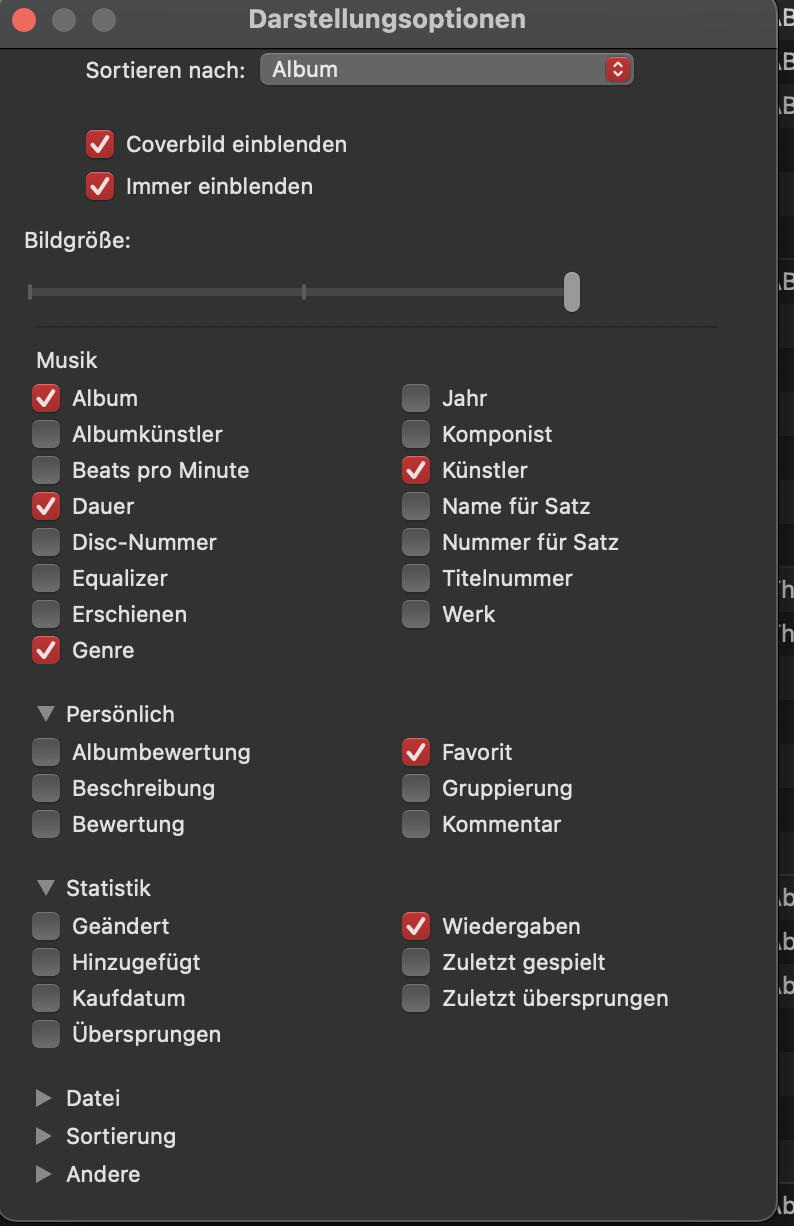Open the "Sortieren nach" Album dropdown
This screenshot has height=1226, width=794.
click(x=446, y=70)
